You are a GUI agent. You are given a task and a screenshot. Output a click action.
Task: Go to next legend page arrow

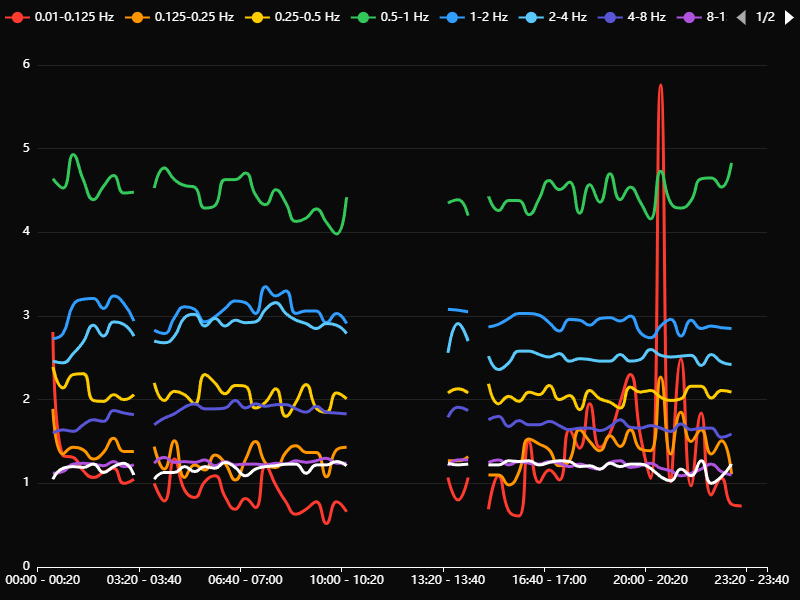tap(787, 18)
